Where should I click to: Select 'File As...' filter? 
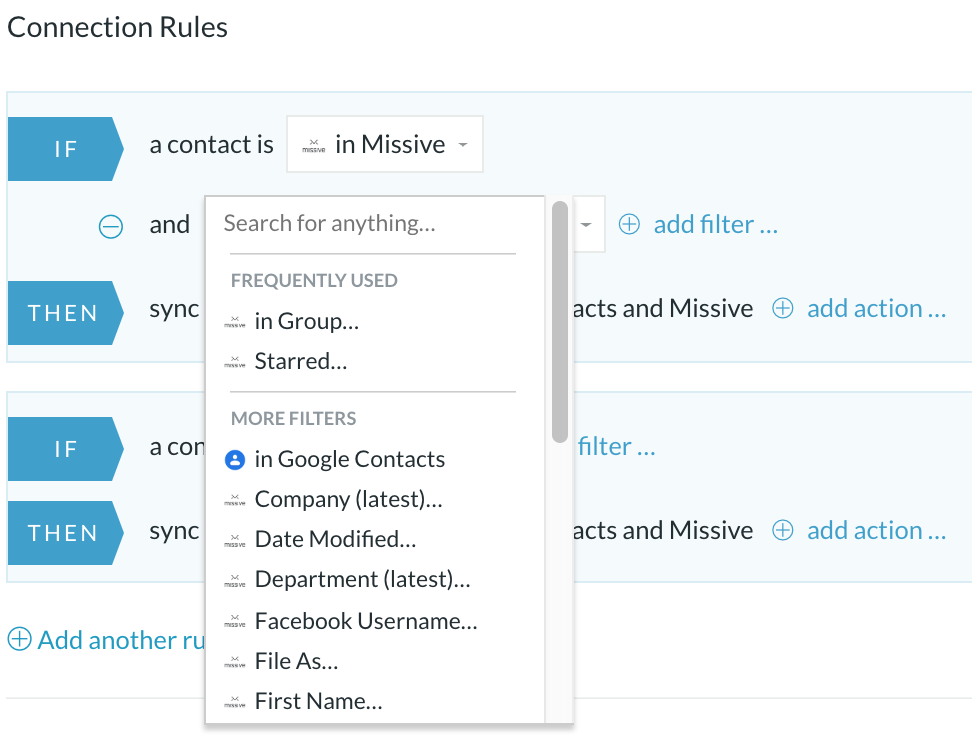coord(296,661)
